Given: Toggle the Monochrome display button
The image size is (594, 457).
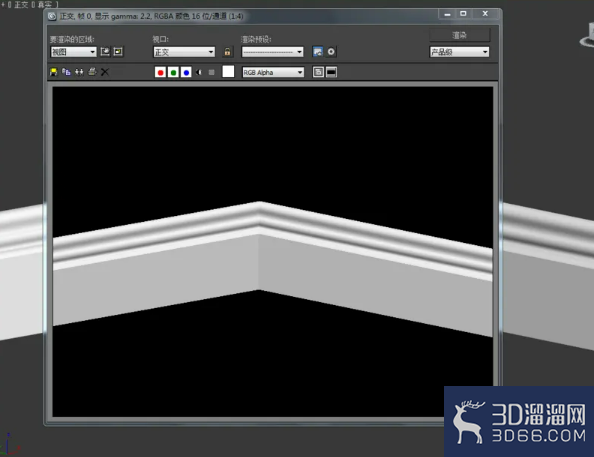Looking at the screenshot, I should (211, 72).
